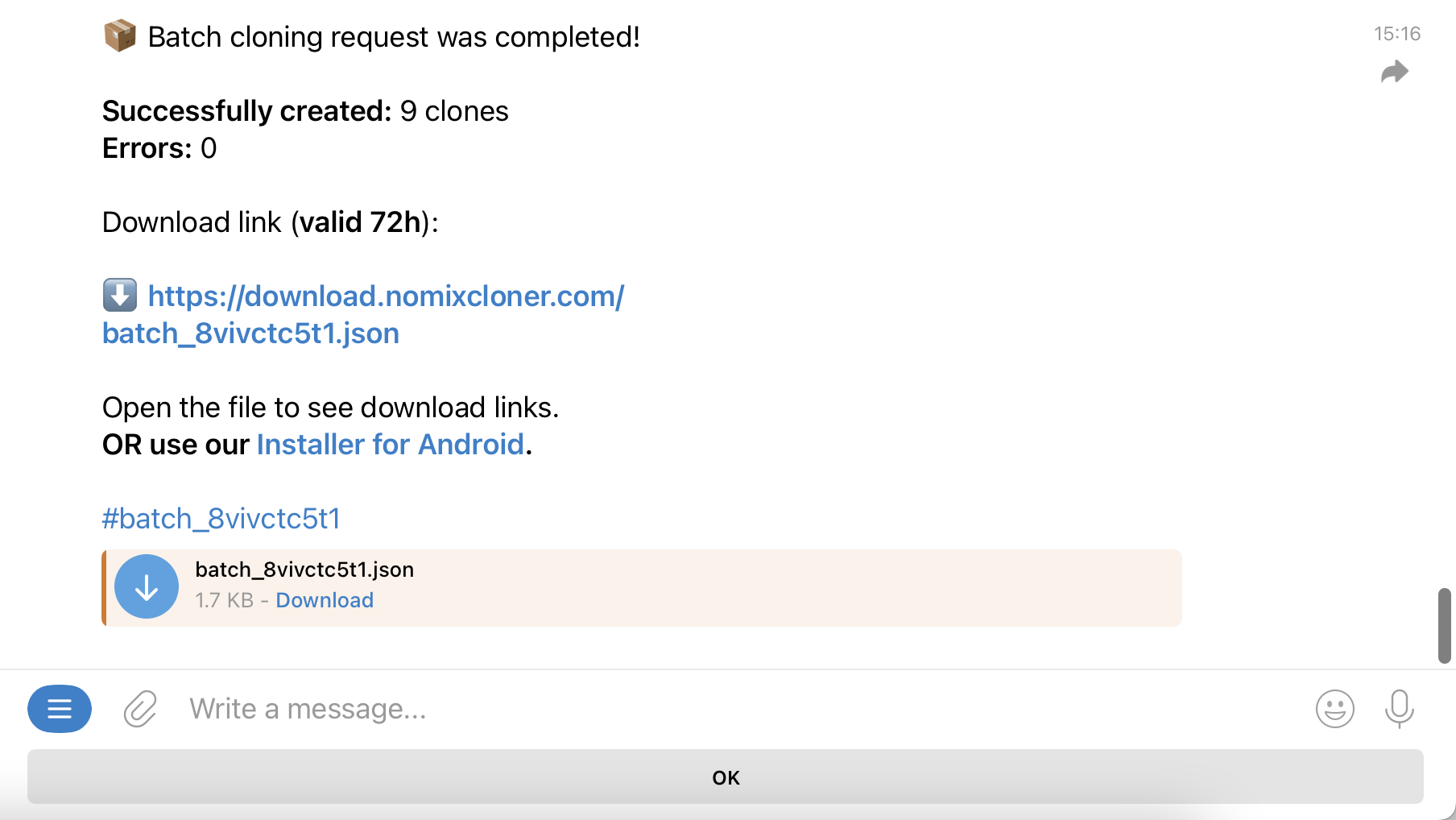Click the chat vertical scrollbar
Viewport: 1456px width, 820px height.
point(1445,625)
